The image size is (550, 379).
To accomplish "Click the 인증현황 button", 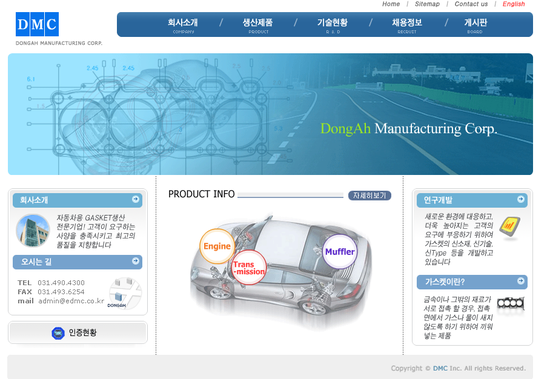I will point(78,333).
